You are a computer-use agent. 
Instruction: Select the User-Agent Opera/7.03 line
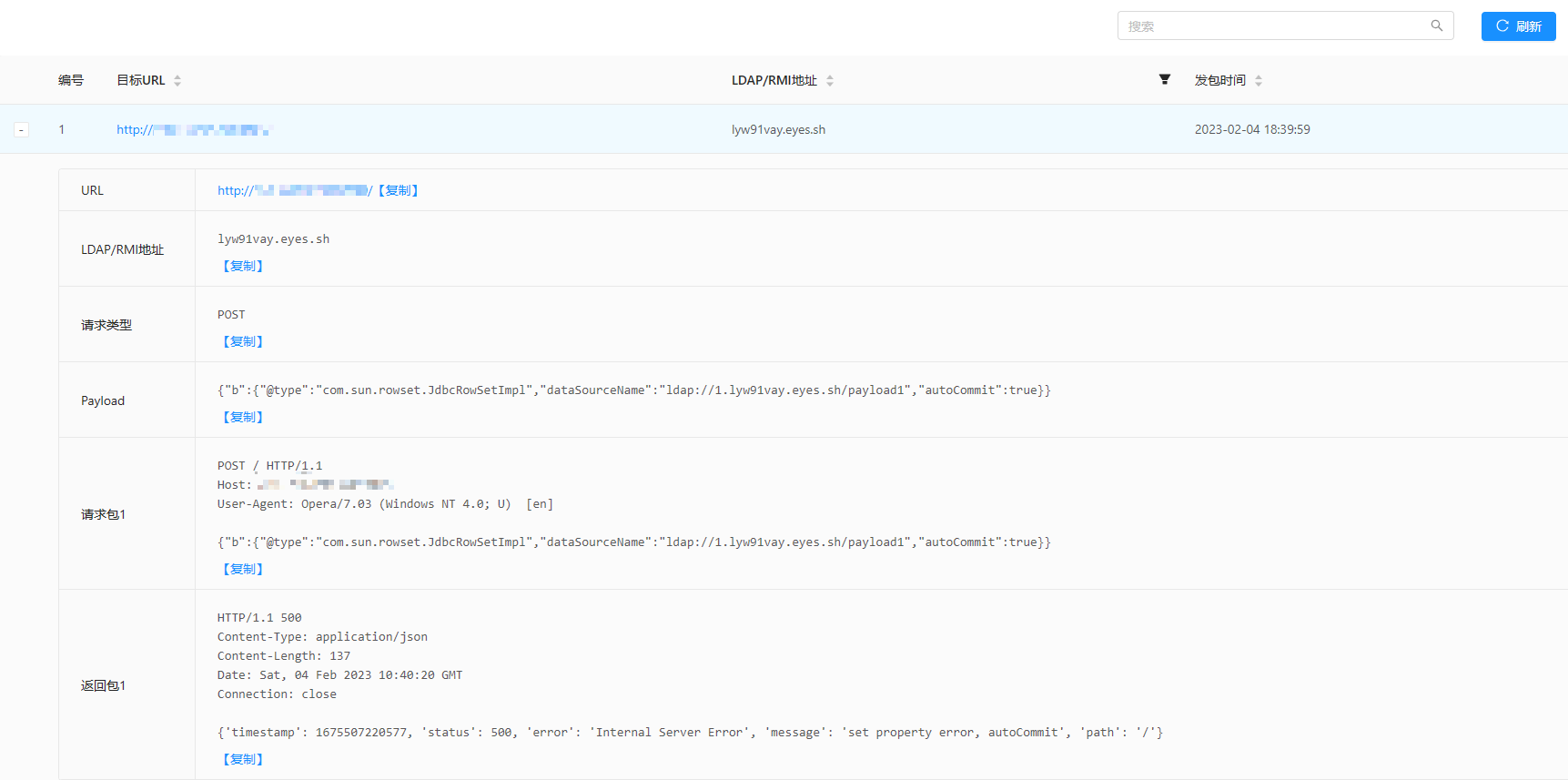[385, 503]
